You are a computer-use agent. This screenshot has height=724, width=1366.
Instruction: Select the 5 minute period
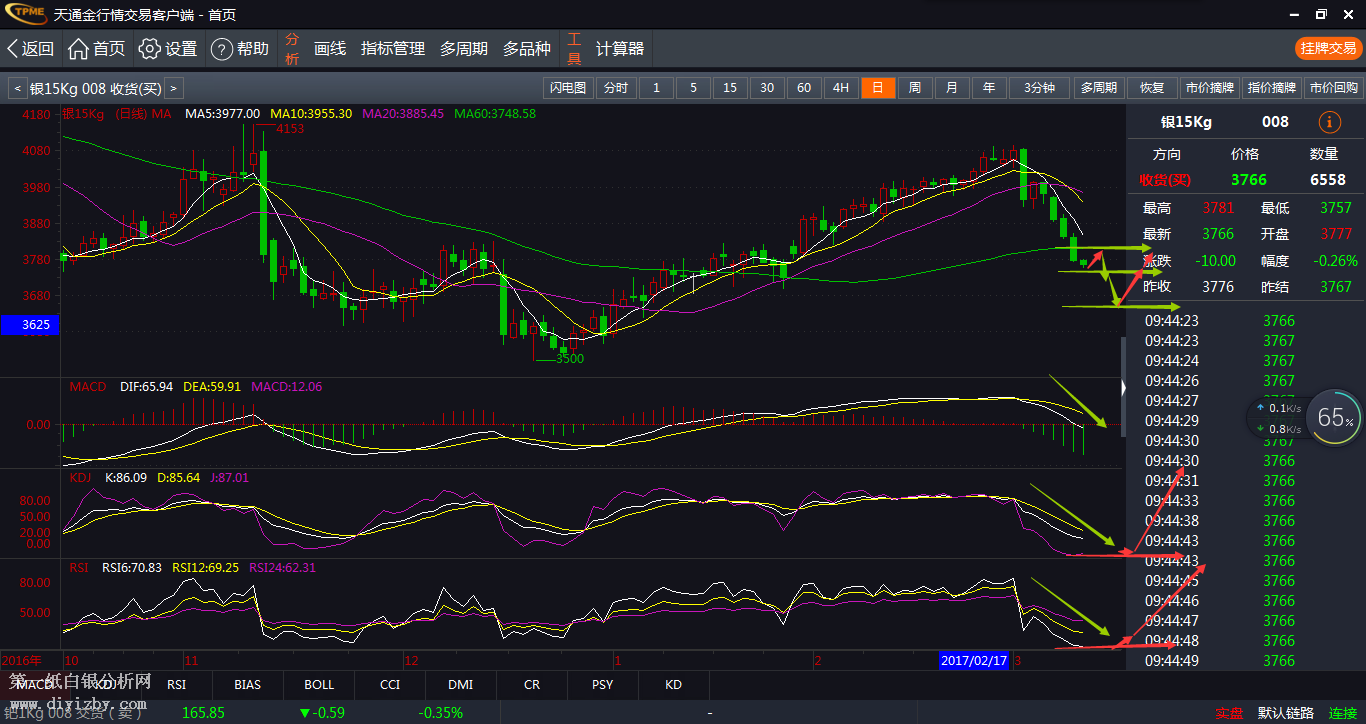click(693, 88)
